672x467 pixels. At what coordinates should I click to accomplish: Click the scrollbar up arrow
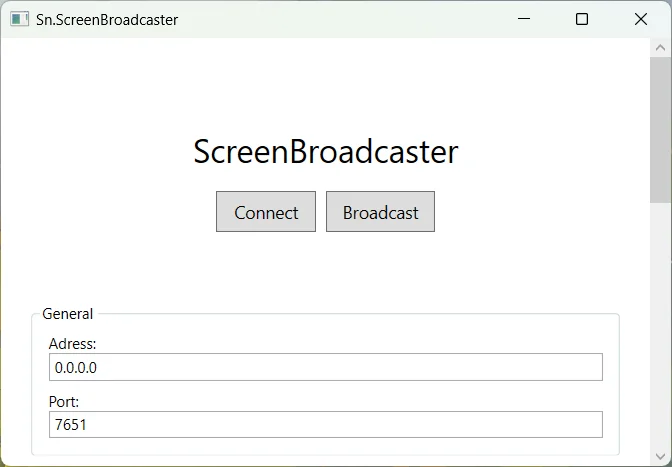pos(660,48)
